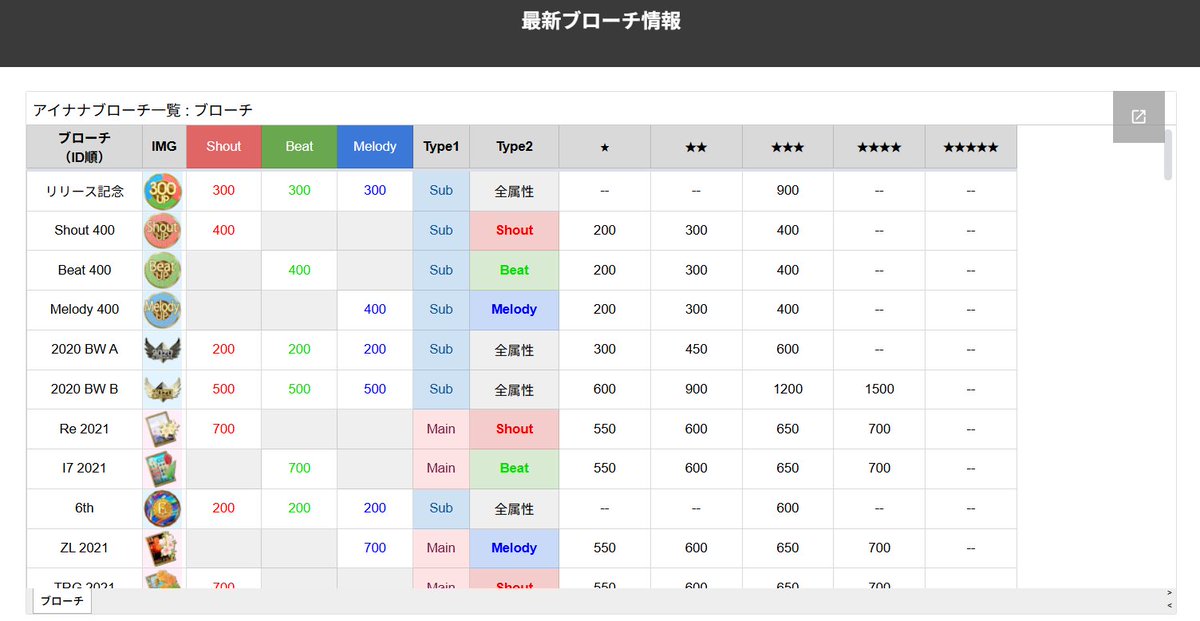Select the 2020 BW B white wings icon
Viewport: 1200px width, 621px height.
point(163,389)
